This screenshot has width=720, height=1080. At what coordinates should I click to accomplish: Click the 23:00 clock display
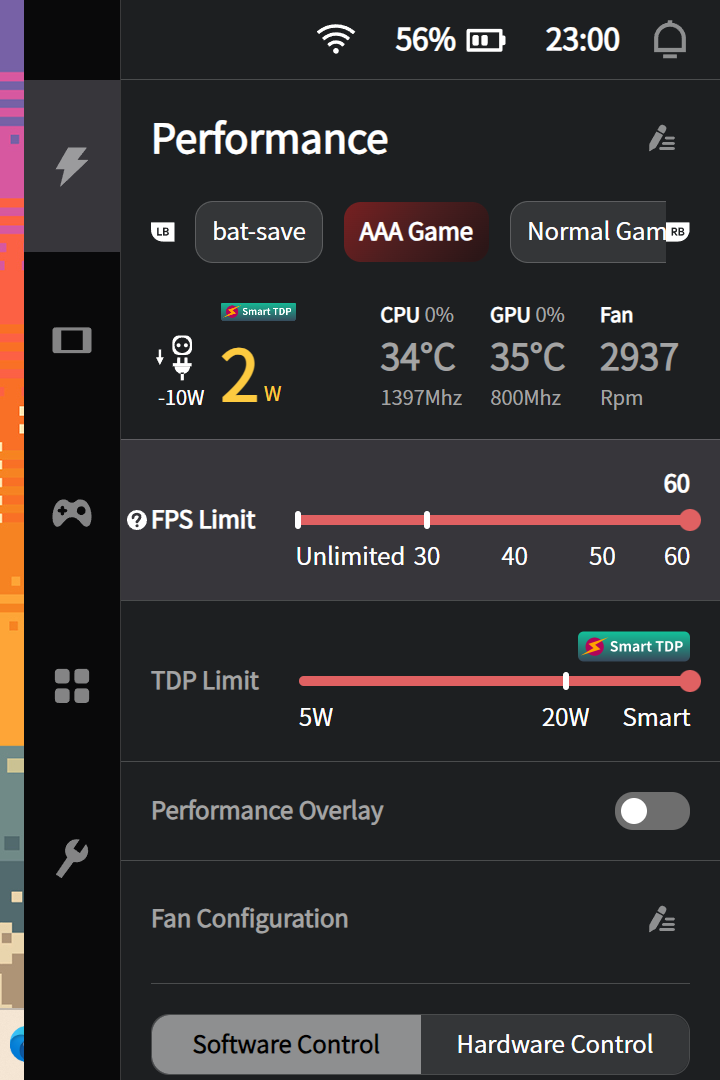tap(582, 40)
